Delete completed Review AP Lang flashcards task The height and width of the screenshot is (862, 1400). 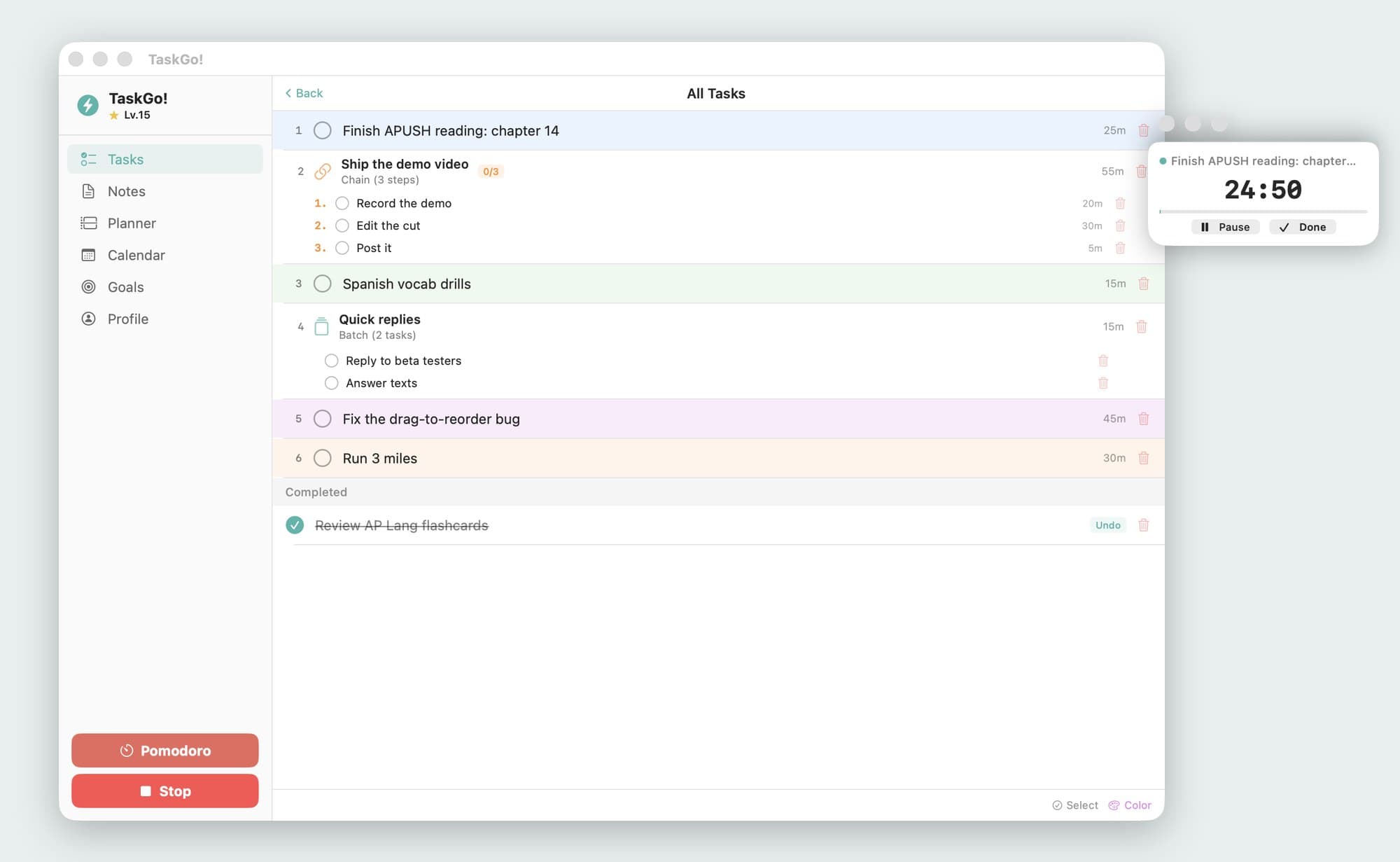pyautogui.click(x=1143, y=525)
